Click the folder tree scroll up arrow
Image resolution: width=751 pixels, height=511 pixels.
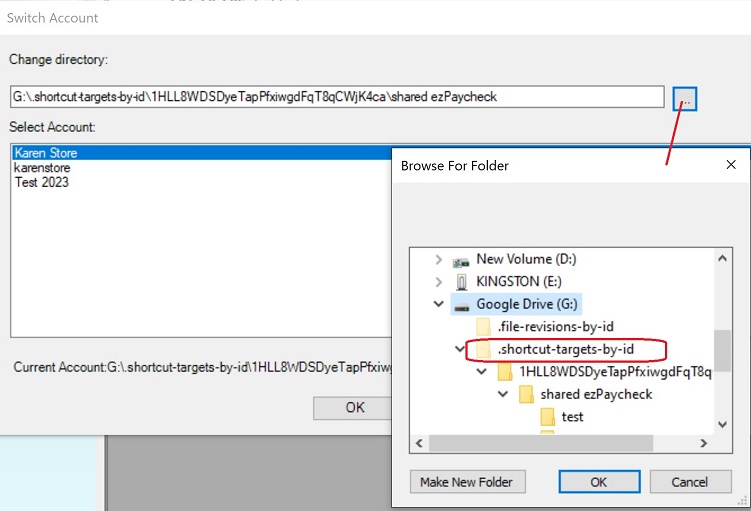[722, 259]
